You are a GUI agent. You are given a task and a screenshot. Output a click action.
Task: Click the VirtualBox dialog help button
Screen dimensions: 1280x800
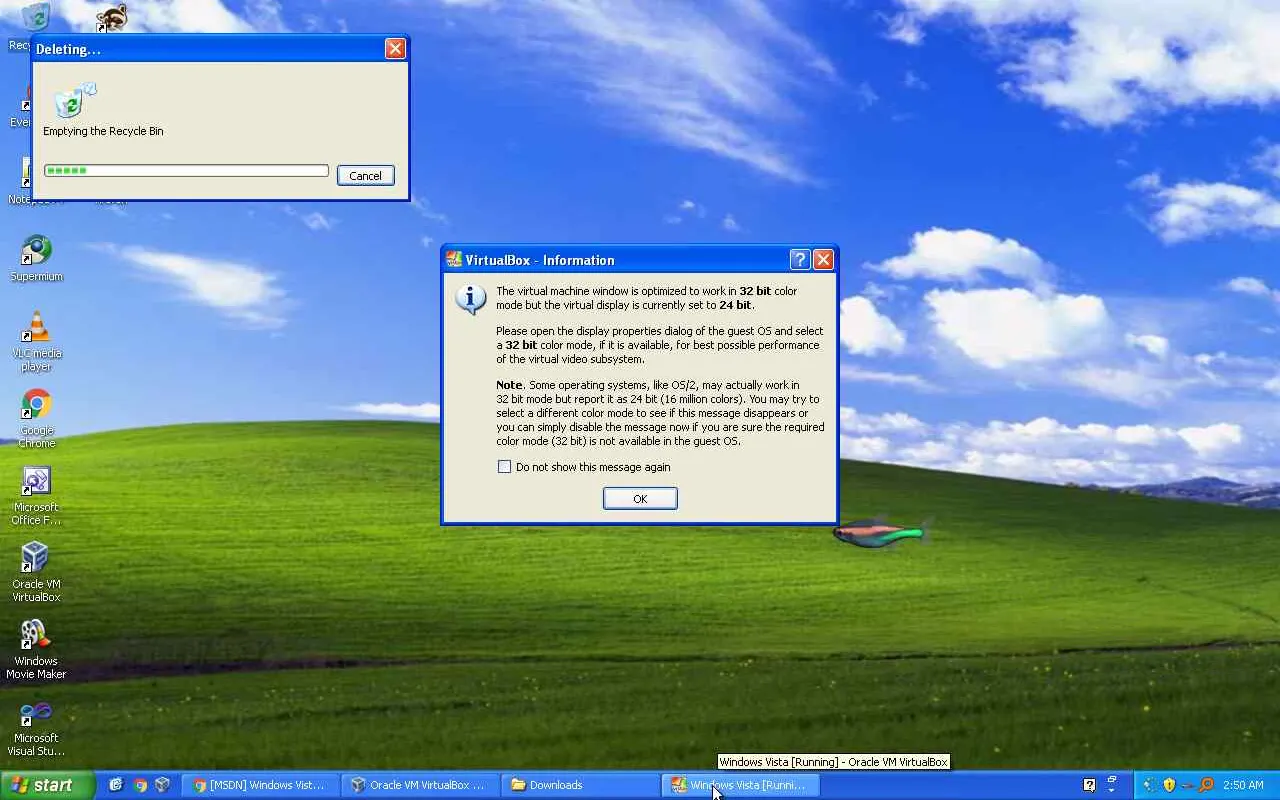pyautogui.click(x=800, y=260)
